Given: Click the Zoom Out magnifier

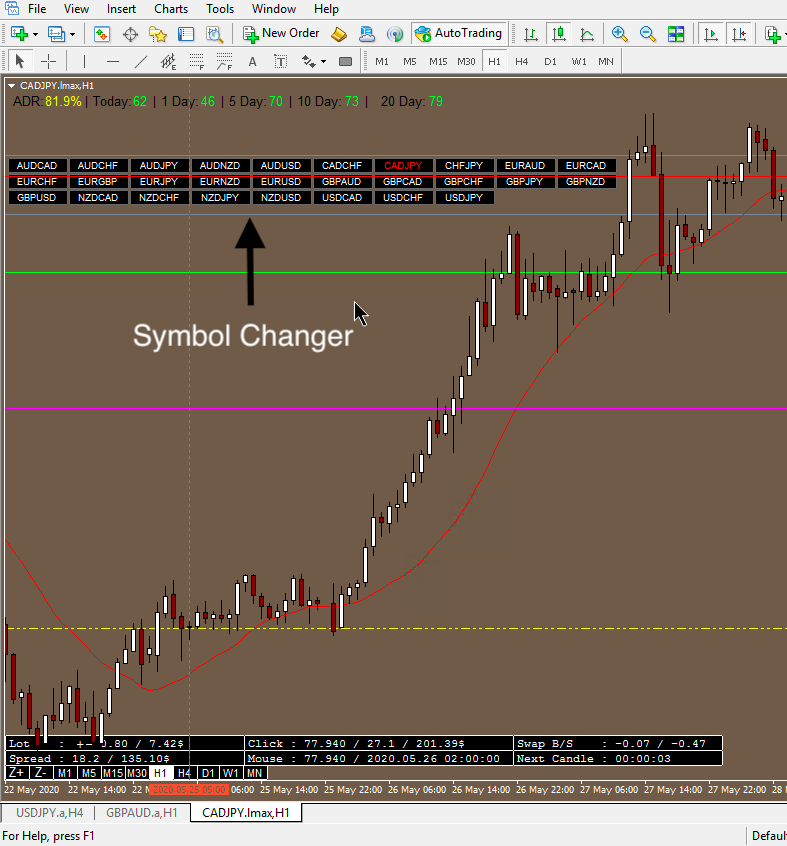Looking at the screenshot, I should coord(647,35).
